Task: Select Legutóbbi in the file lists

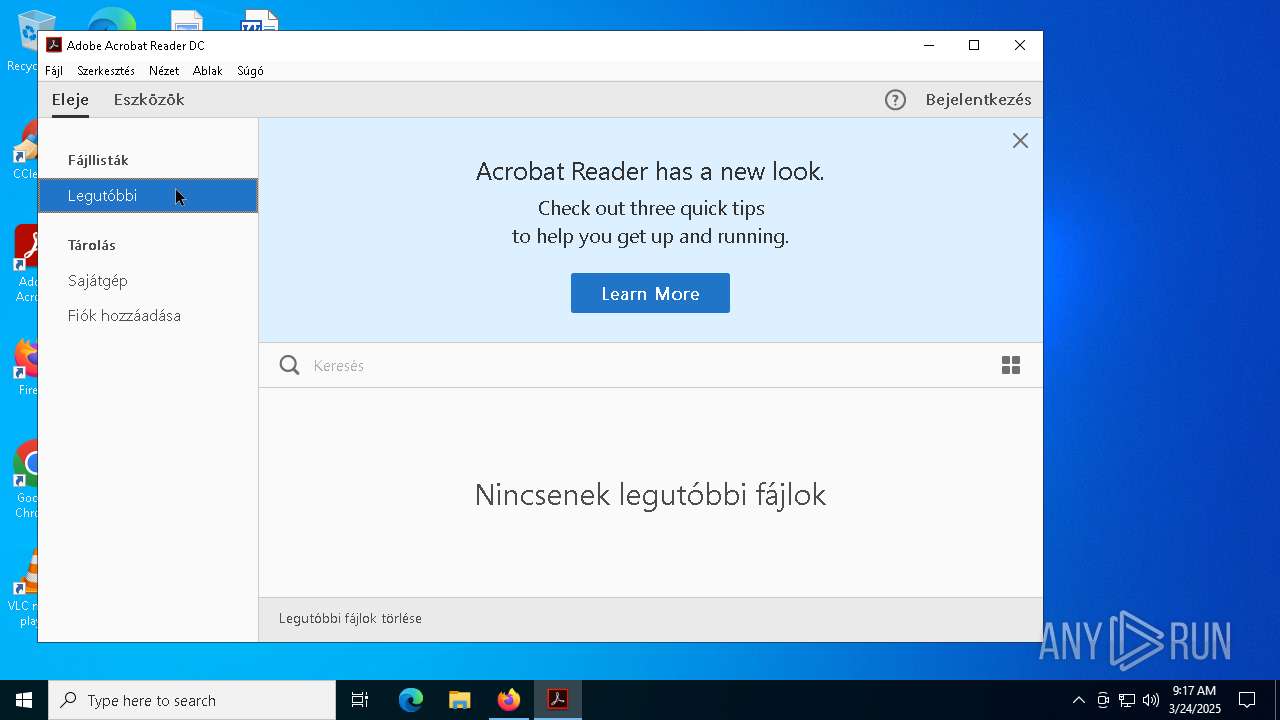Action: pos(148,196)
